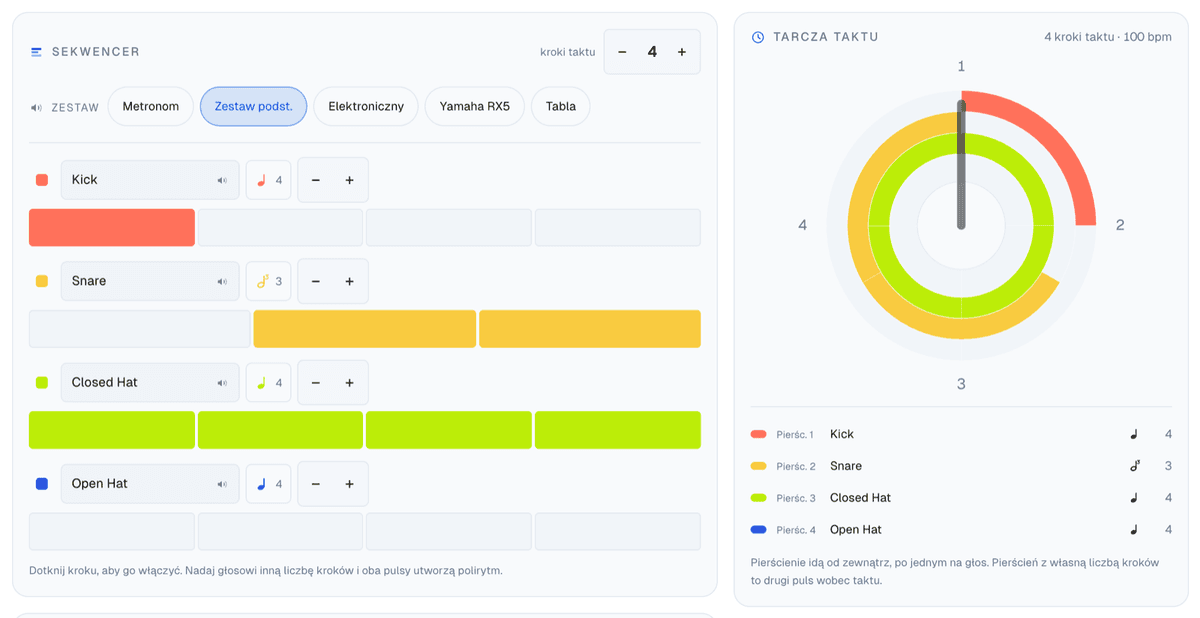The width and height of the screenshot is (1200, 618).
Task: Pick the Yamaha RX5 kit
Action: (x=475, y=106)
